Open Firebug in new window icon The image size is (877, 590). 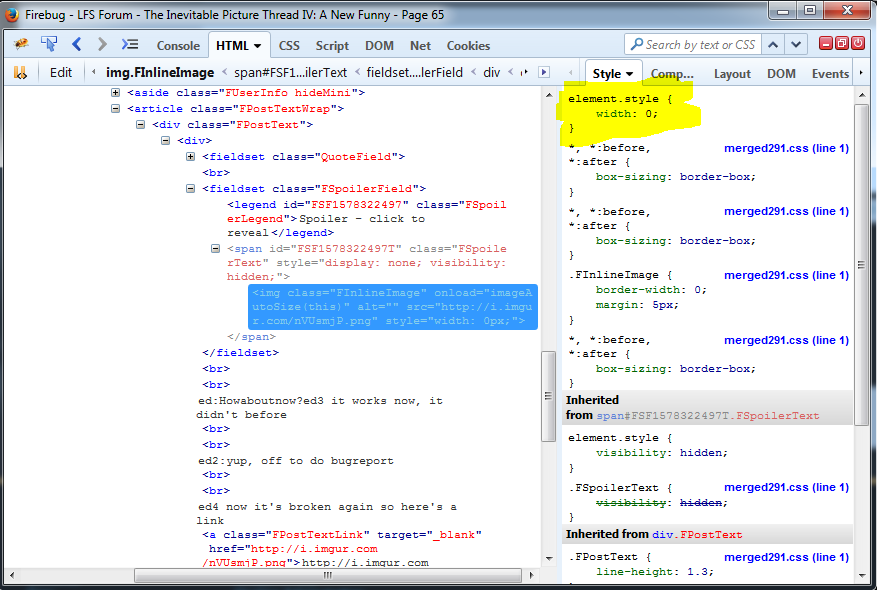click(x=842, y=43)
